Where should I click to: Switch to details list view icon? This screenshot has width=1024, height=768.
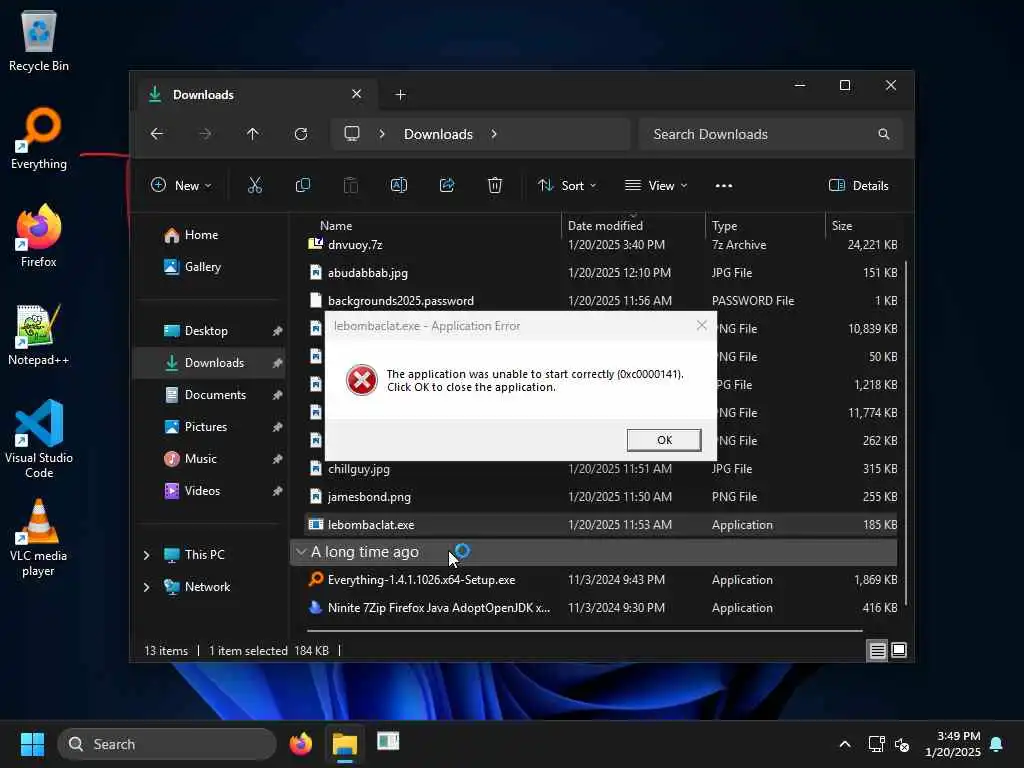(x=877, y=650)
